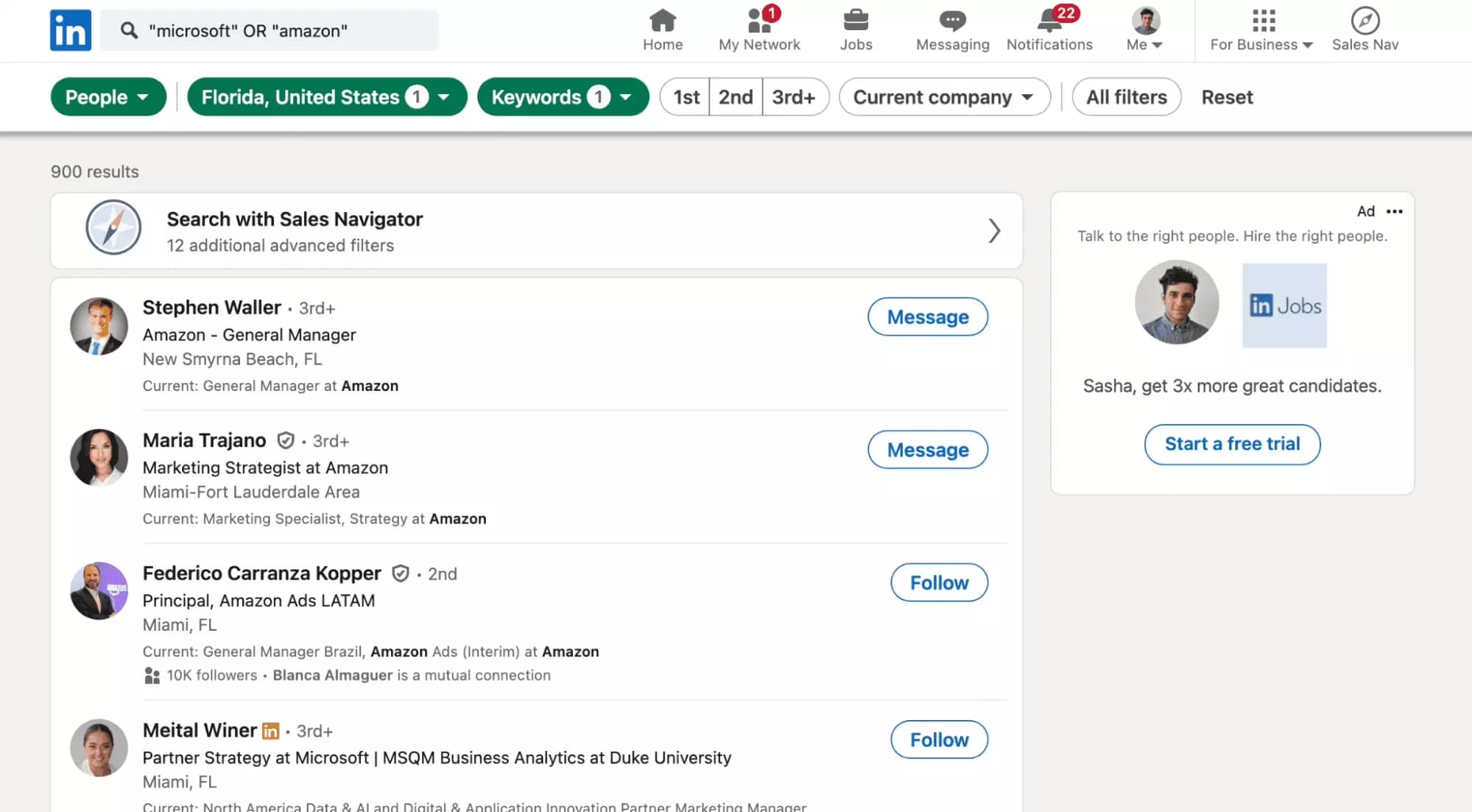Open Maria Trajano's profile photo

(x=99, y=458)
